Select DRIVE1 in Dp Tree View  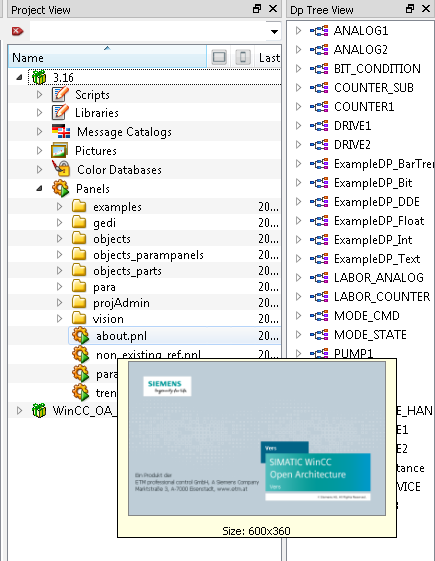[x=352, y=126]
